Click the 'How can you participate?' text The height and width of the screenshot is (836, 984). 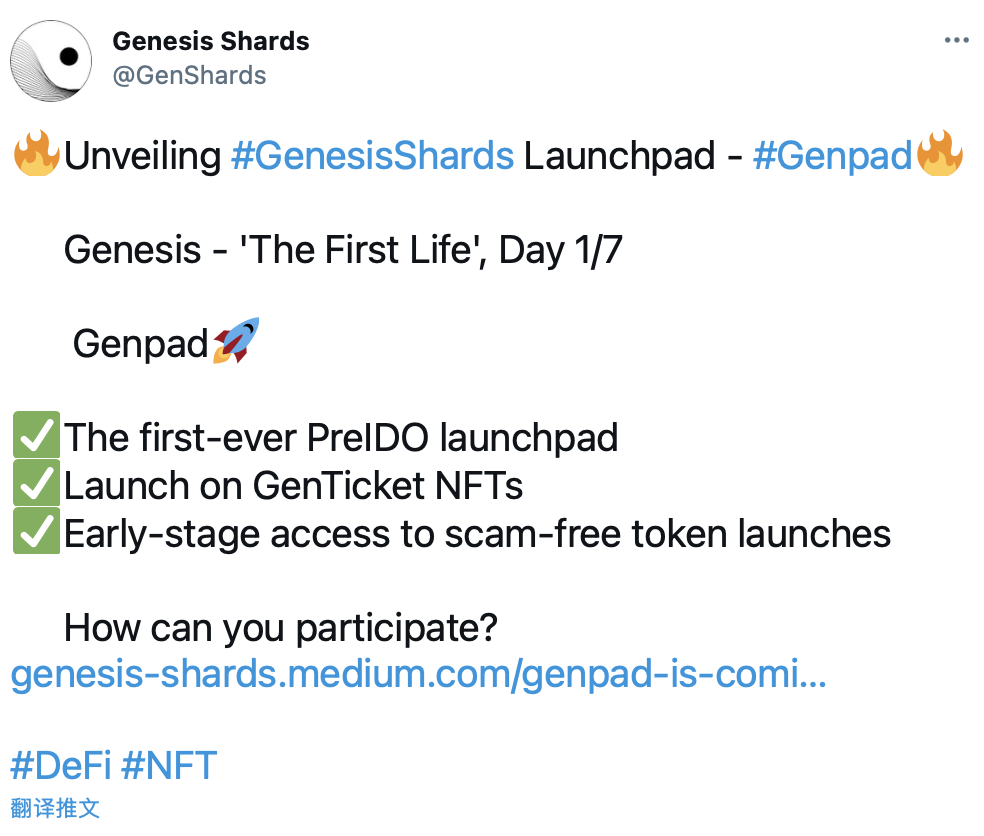[281, 628]
